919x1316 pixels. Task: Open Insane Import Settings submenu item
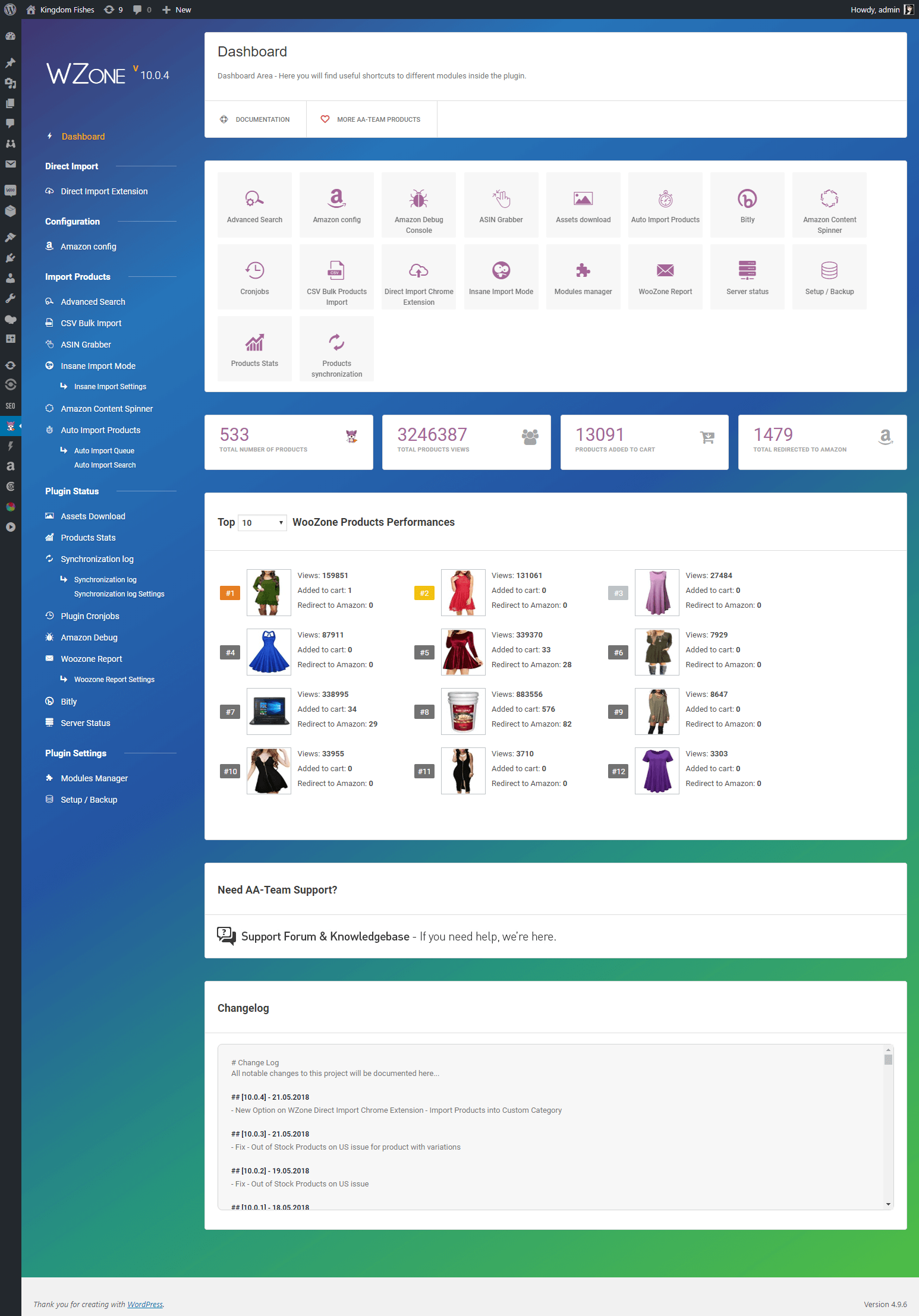[110, 387]
